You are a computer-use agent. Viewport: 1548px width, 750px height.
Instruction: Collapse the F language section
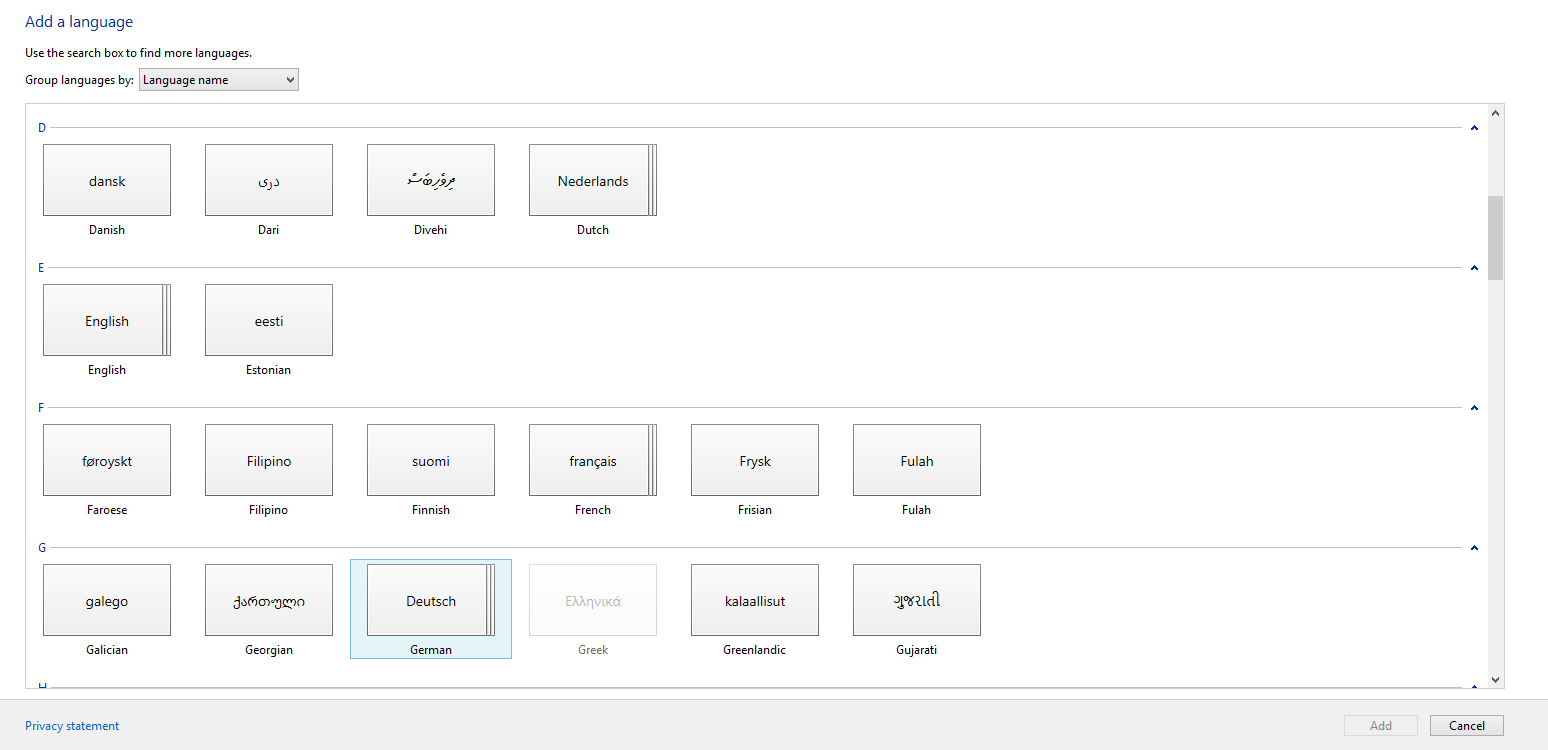coord(1474,407)
